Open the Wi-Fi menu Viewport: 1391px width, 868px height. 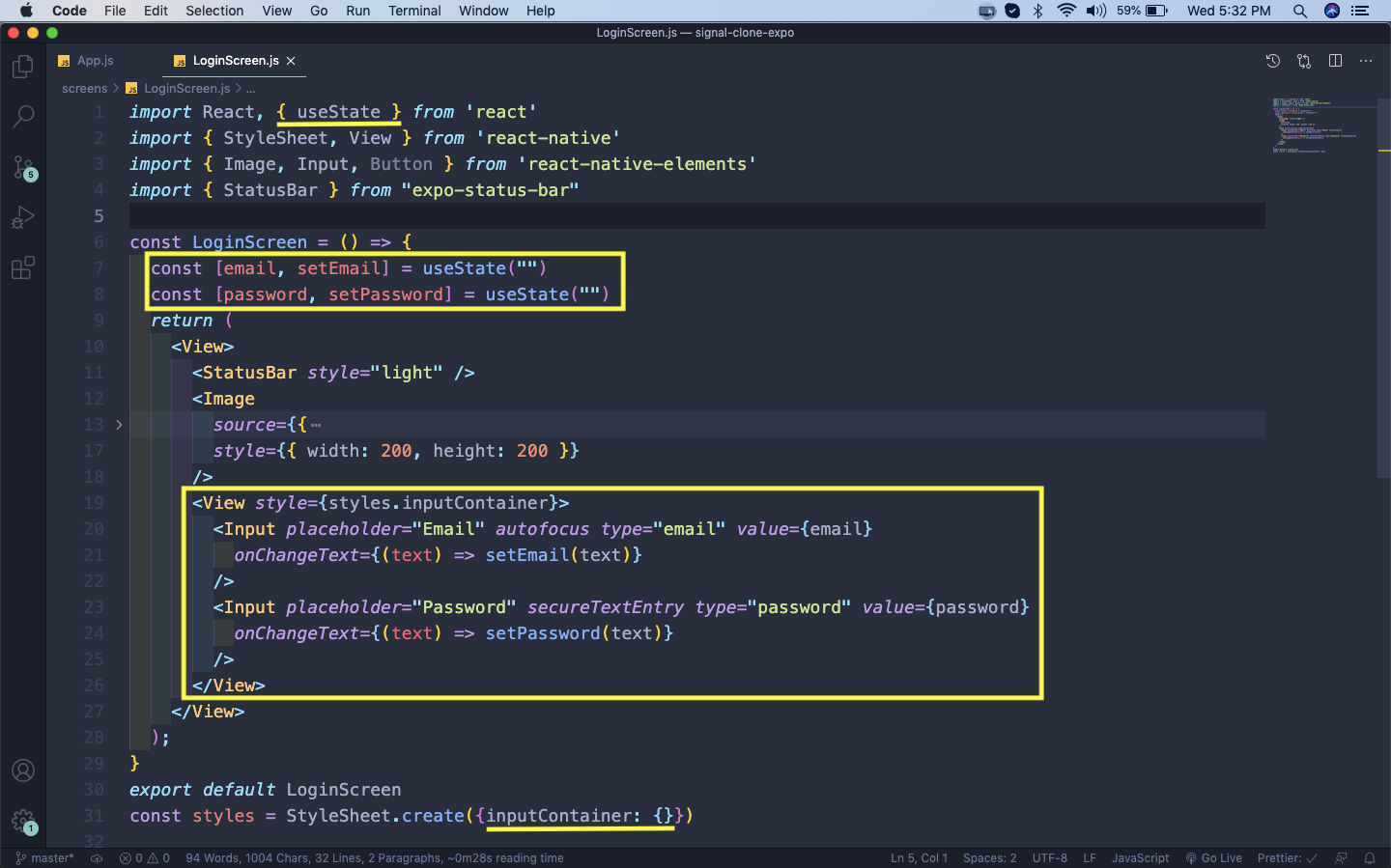coord(1066,11)
